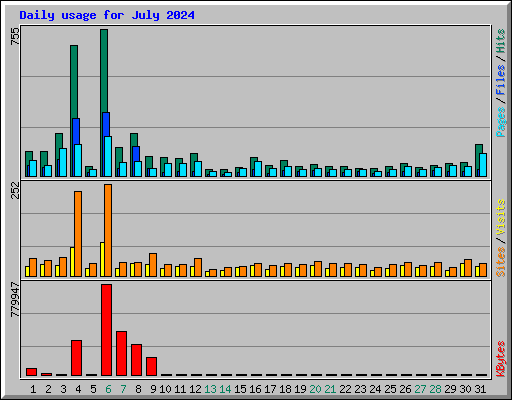The height and width of the screenshot is (400, 512).
Task: Click the 'Daily usage for July 2024' title
Action: [107, 15]
